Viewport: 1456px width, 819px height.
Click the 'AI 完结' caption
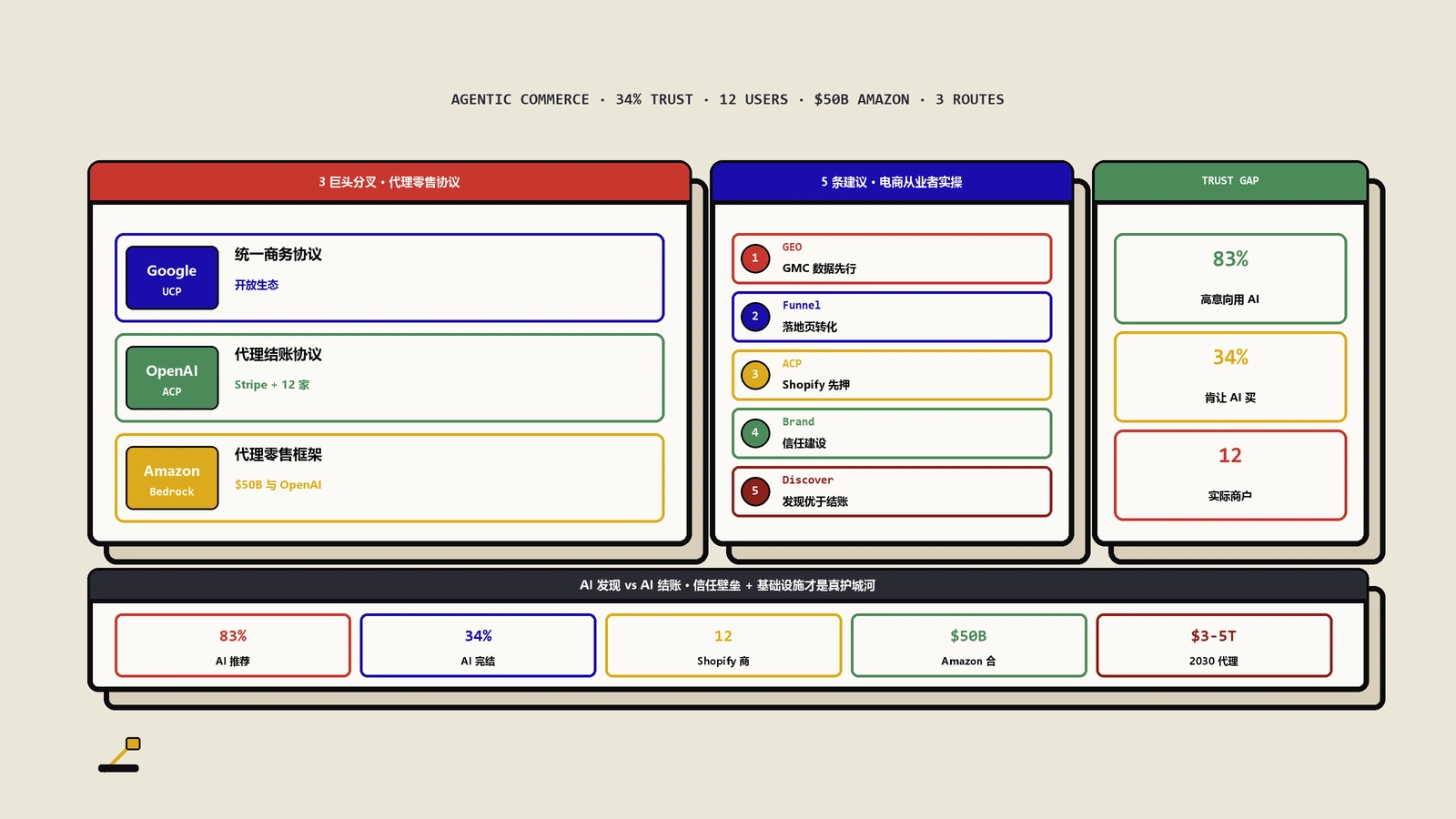coord(479,662)
